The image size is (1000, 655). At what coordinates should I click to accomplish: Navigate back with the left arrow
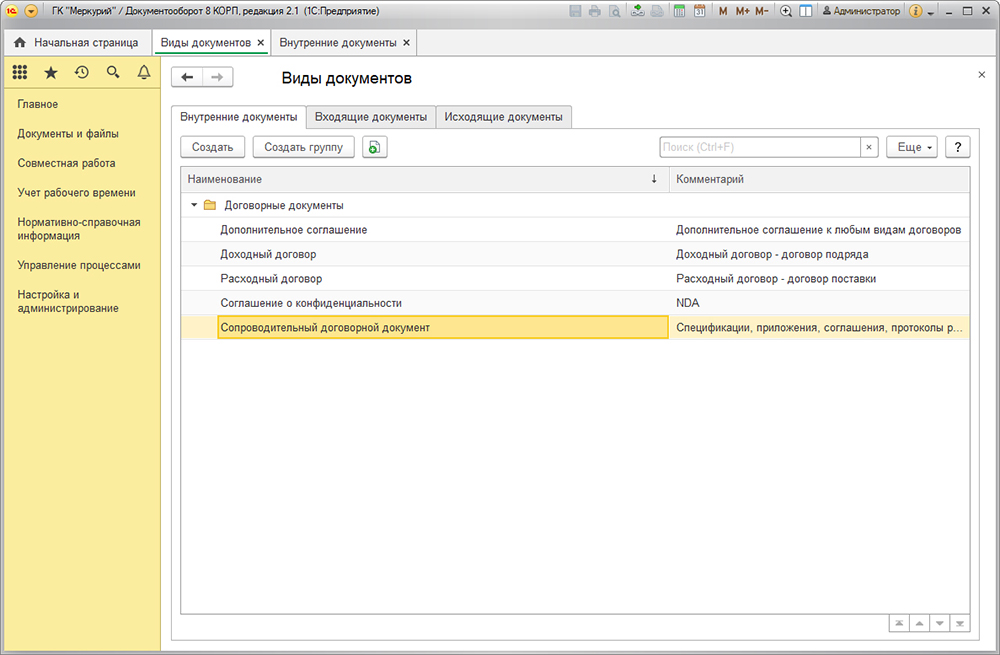point(187,78)
